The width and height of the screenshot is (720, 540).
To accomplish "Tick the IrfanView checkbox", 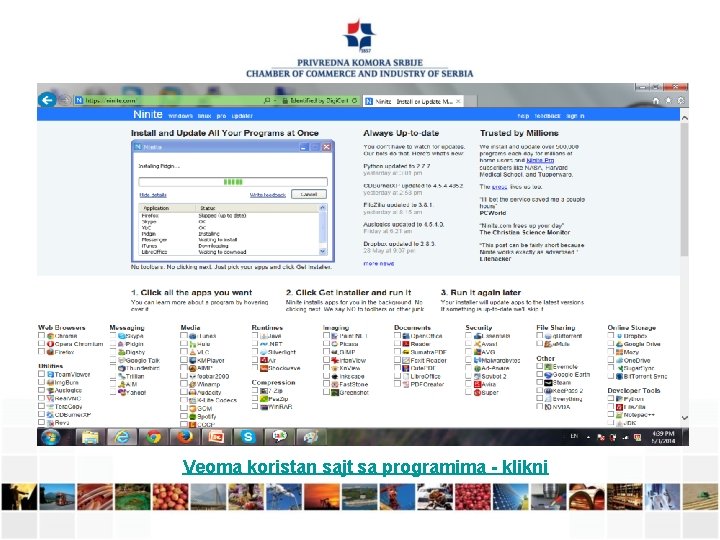I will 326,360.
